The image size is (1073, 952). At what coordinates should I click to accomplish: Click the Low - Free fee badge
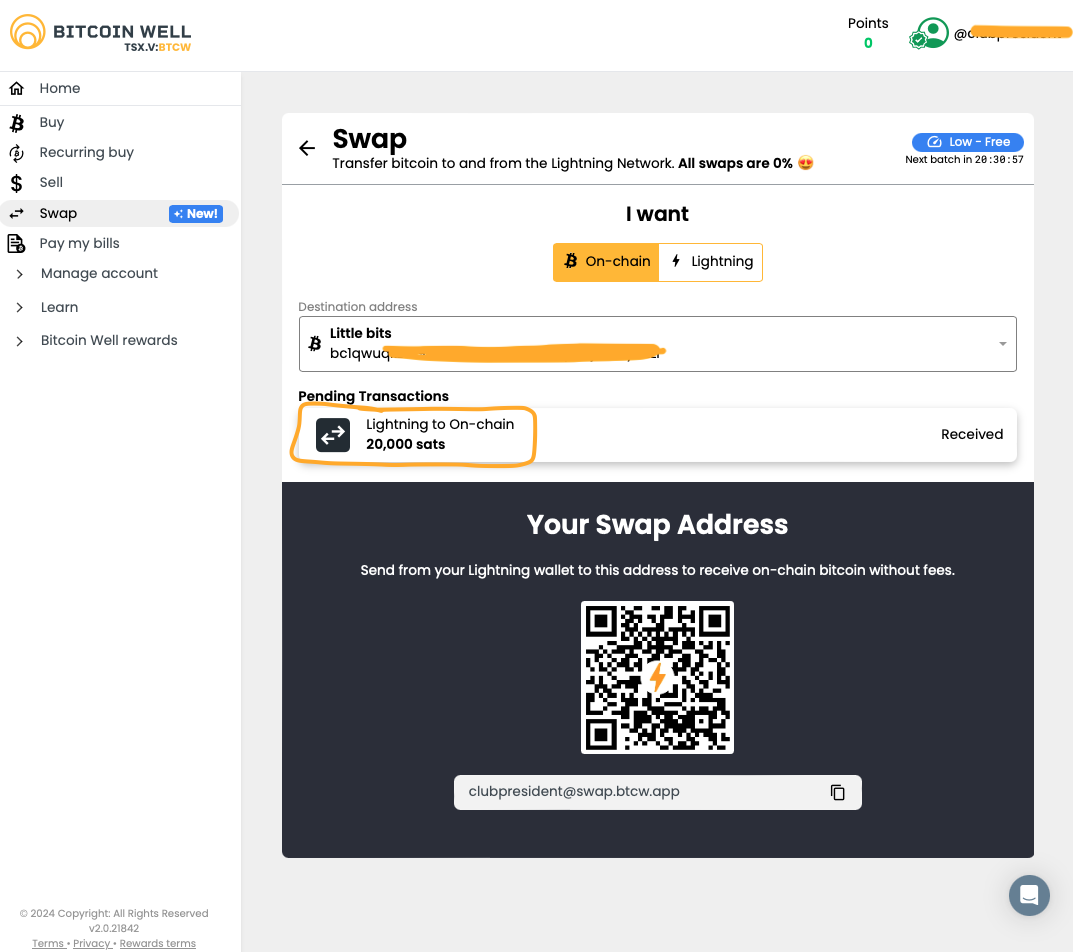point(967,142)
